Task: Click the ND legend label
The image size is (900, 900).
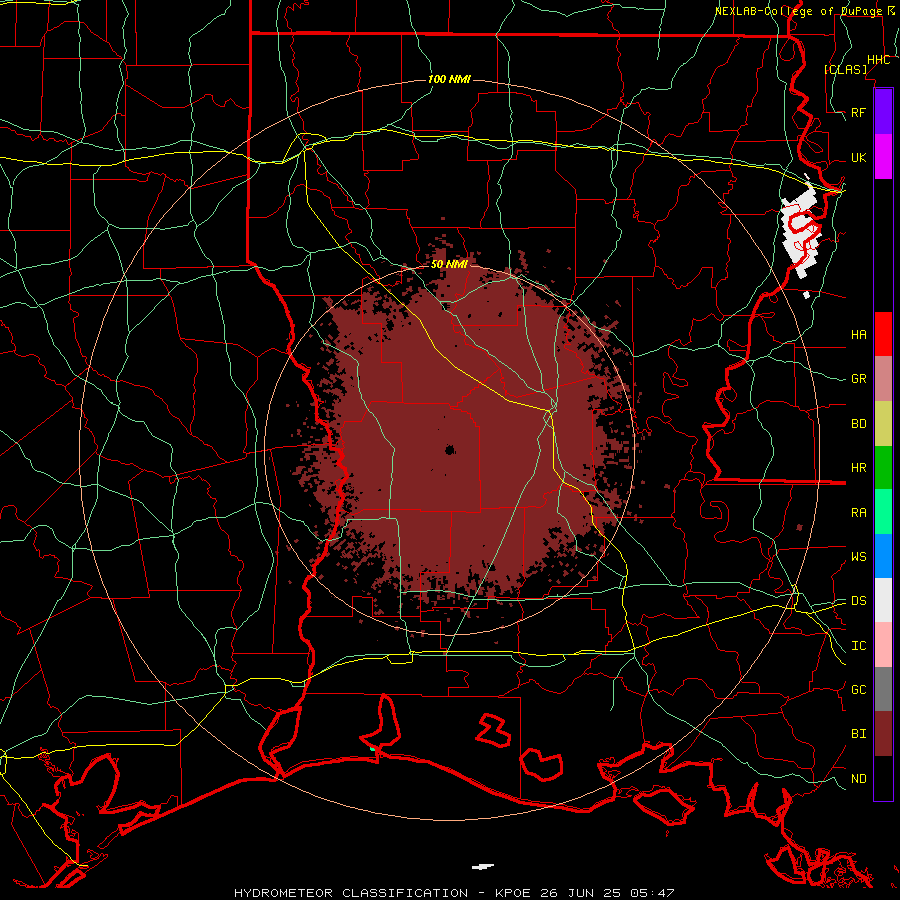Action: [858, 778]
